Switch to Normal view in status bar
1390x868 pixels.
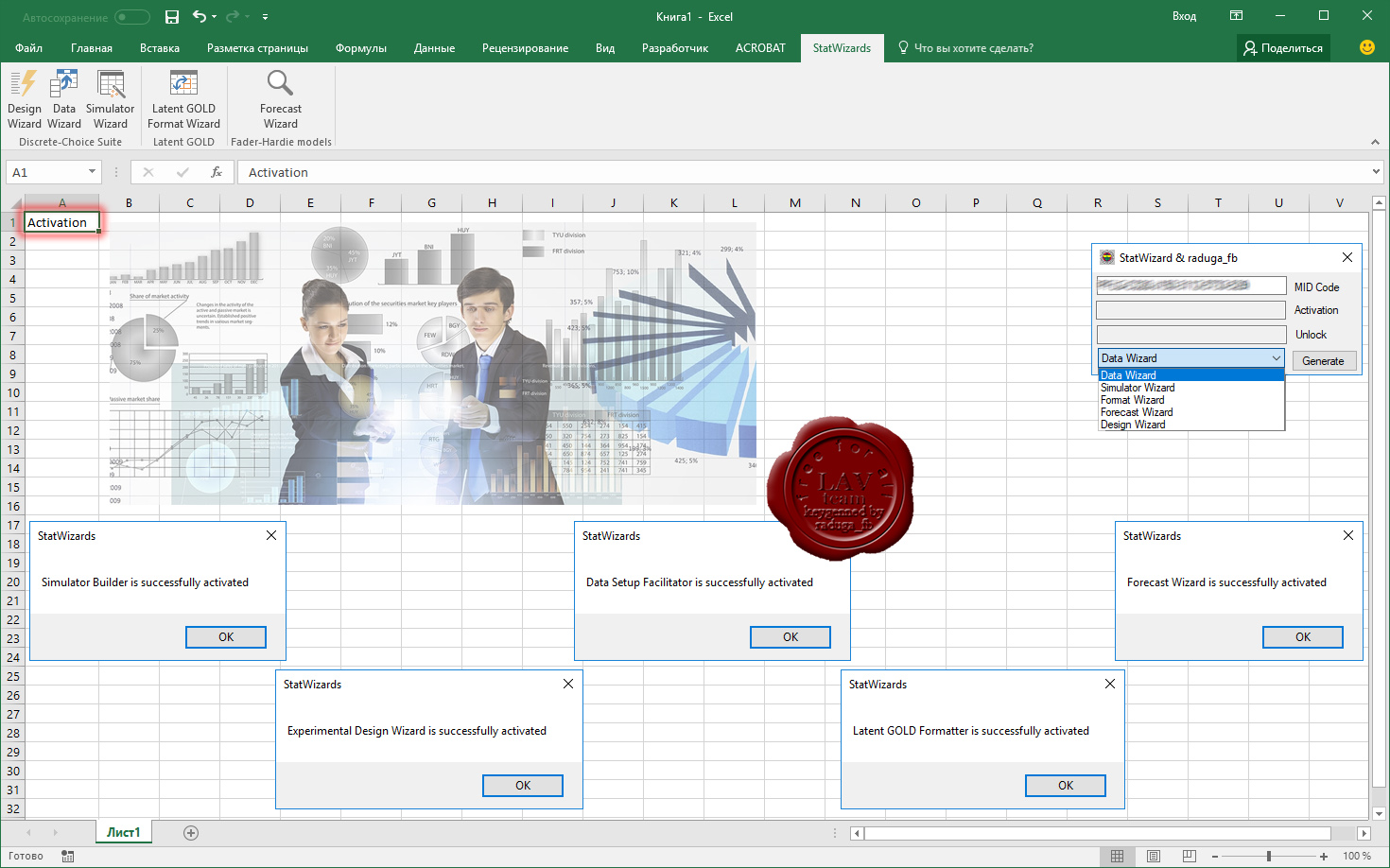tap(1117, 856)
